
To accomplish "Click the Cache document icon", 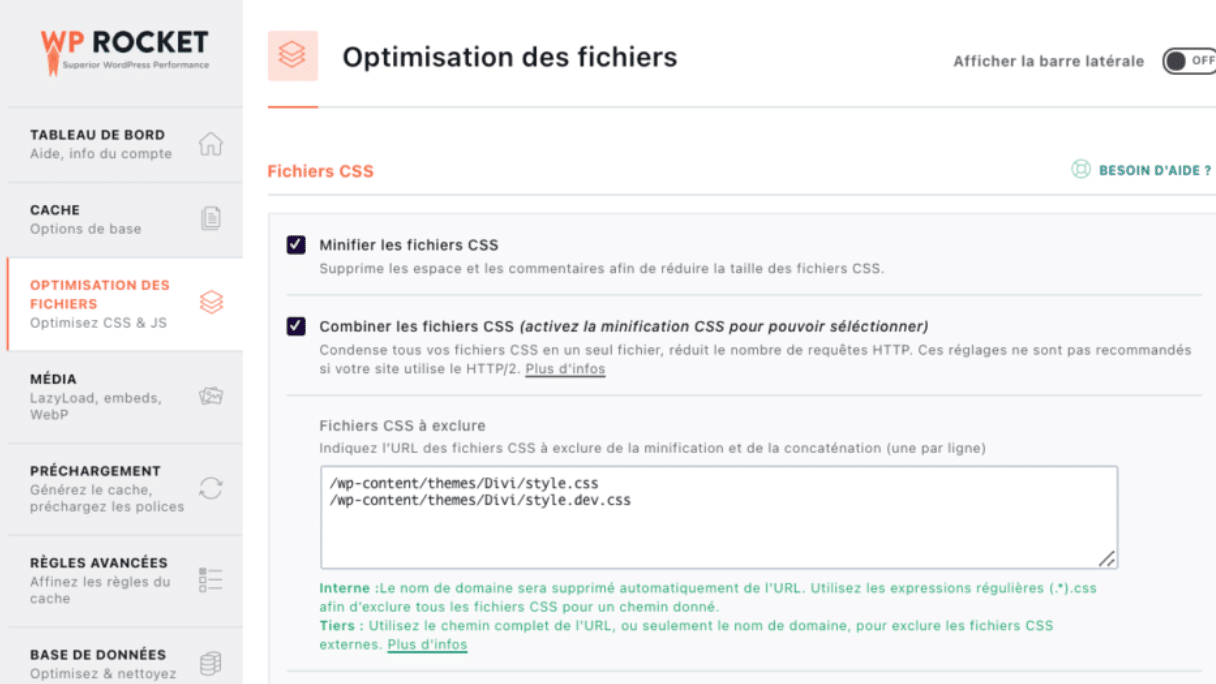I will 211,219.
